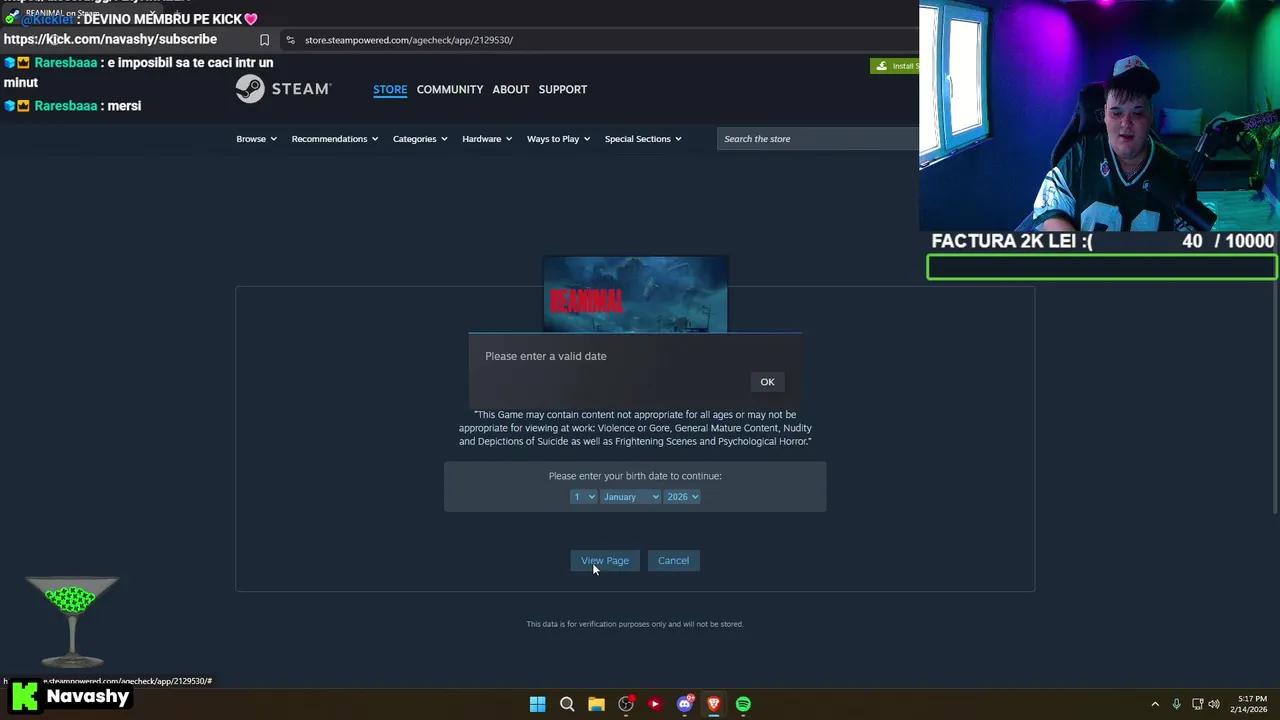1280x720 pixels.
Task: Go to the STORE tab
Action: 390,89
